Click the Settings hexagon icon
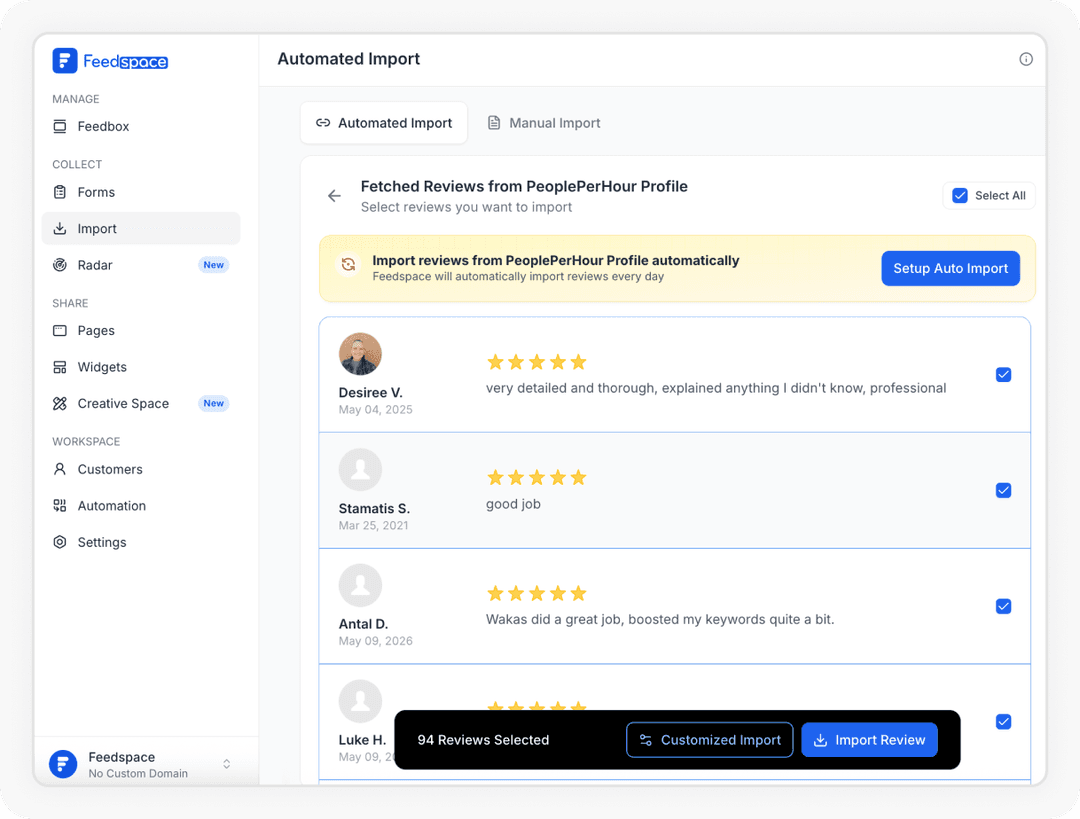The height and width of the screenshot is (819, 1080). click(x=60, y=542)
